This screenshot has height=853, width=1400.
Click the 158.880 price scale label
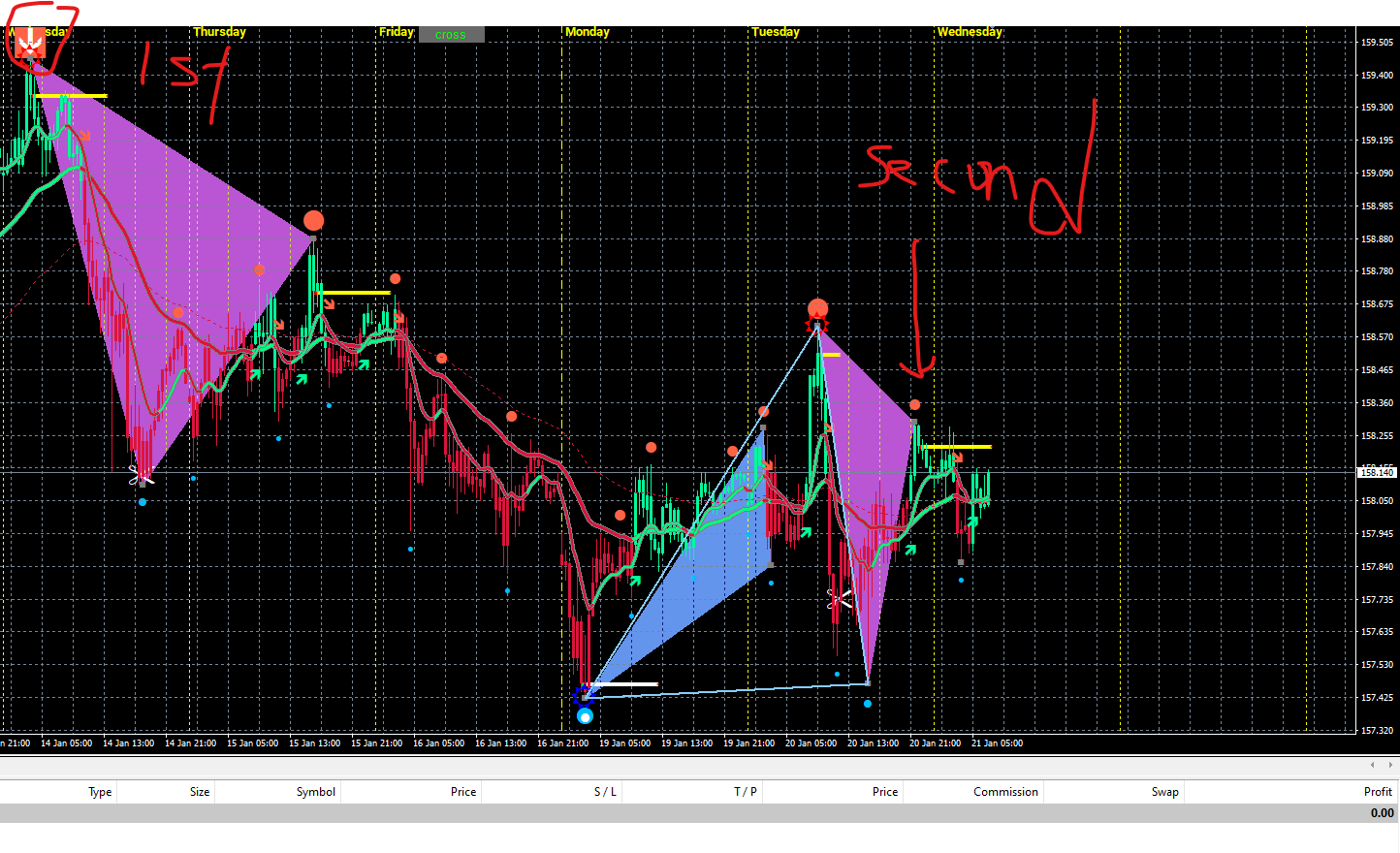coord(1377,239)
